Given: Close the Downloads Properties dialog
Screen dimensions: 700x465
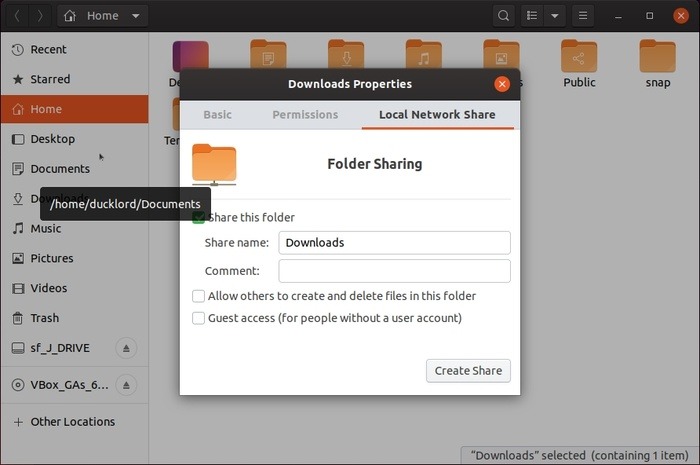Looking at the screenshot, I should point(502,84).
